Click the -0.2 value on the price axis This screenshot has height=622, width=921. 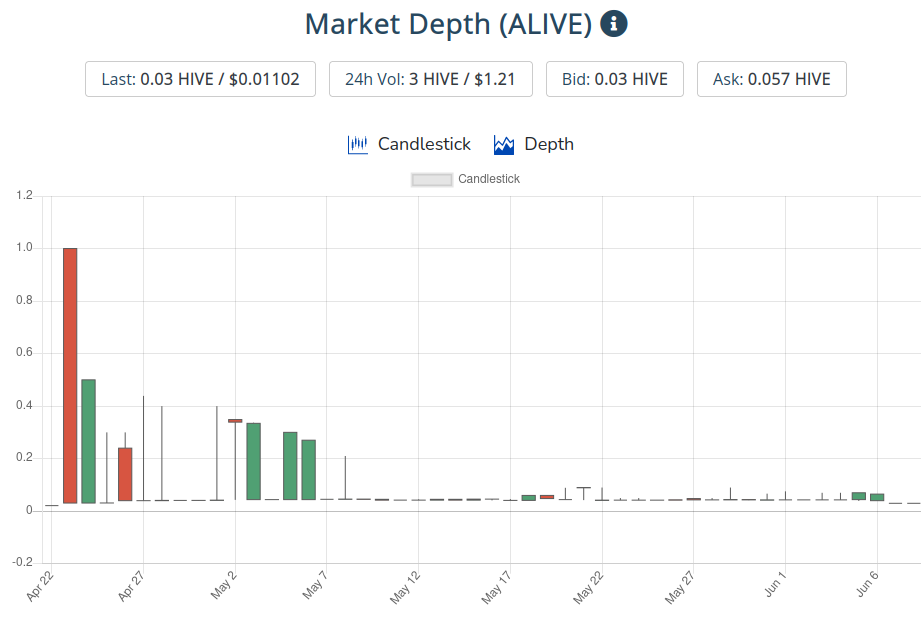coord(23,563)
